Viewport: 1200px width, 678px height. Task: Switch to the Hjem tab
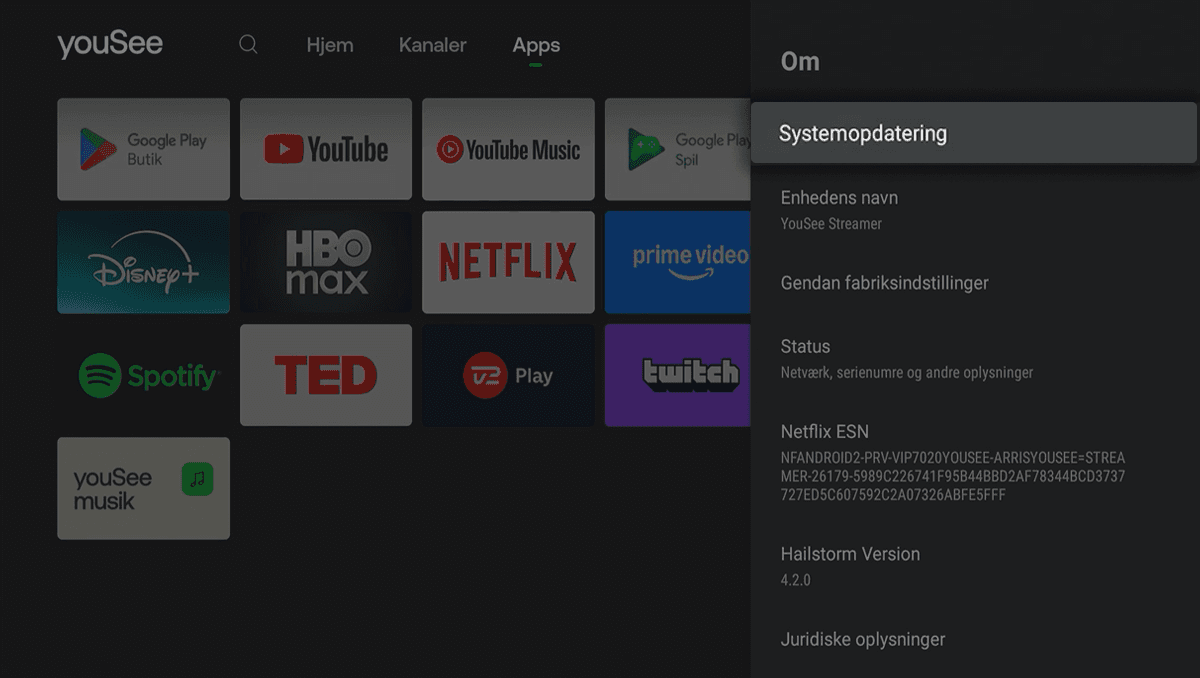(331, 45)
